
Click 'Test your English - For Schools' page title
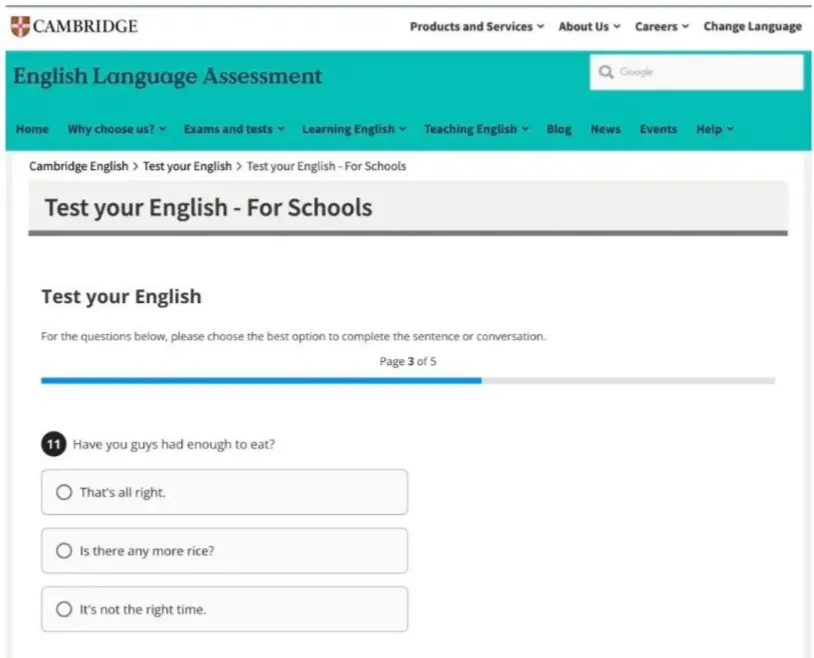click(209, 208)
